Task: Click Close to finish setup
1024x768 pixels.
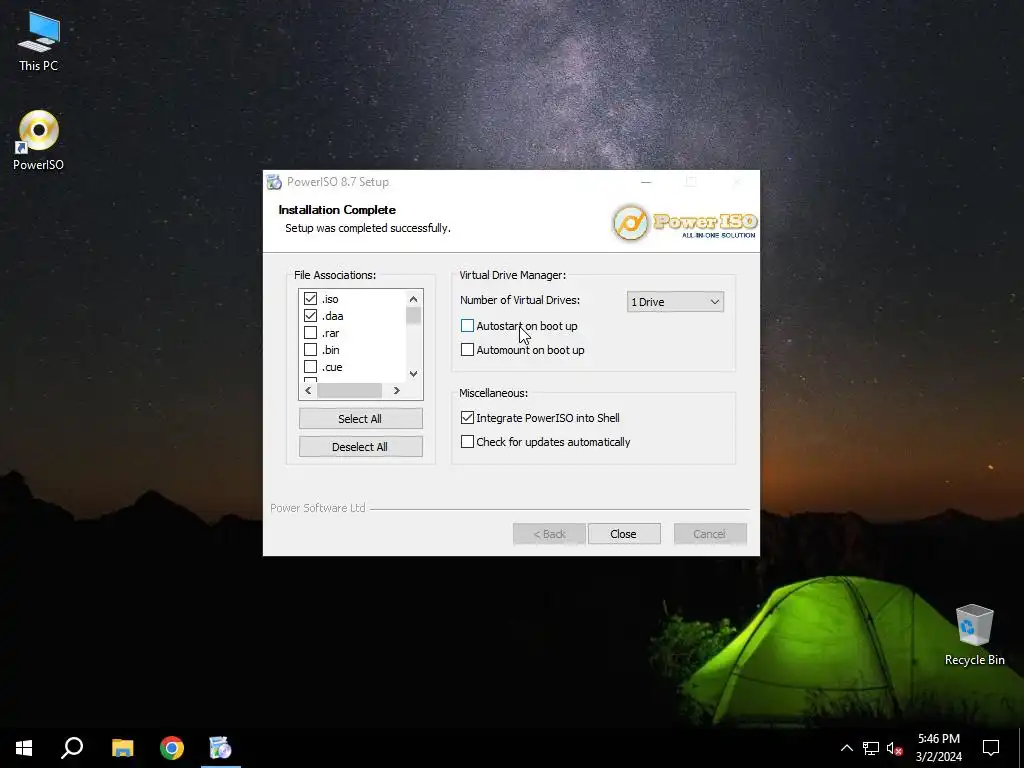Action: 624,534
